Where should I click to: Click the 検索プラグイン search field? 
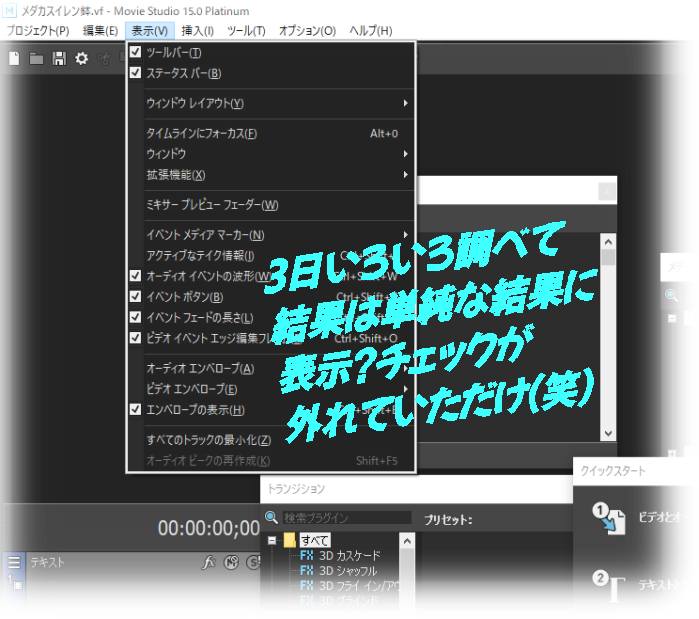click(x=347, y=517)
